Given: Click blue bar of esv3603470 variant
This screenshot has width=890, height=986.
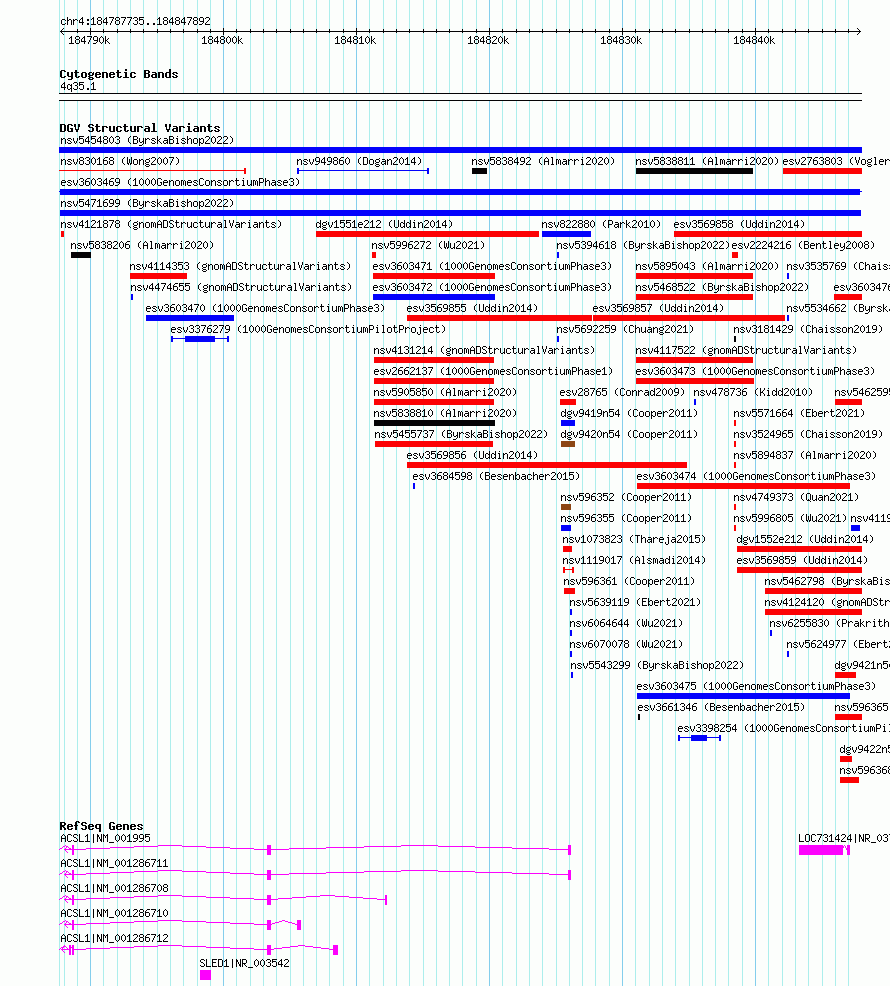Looking at the screenshot, I should 190,318.
